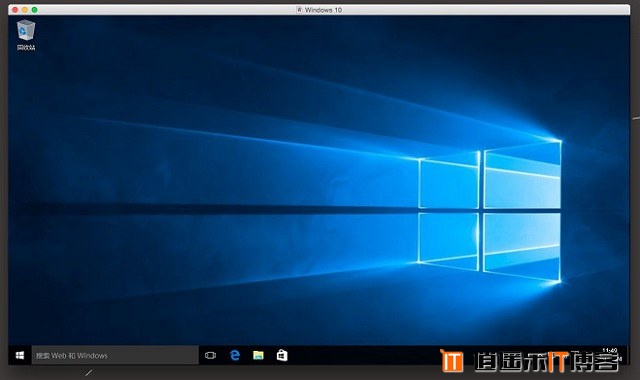
Task: Click the Windows 10 window title text
Action: point(323,10)
